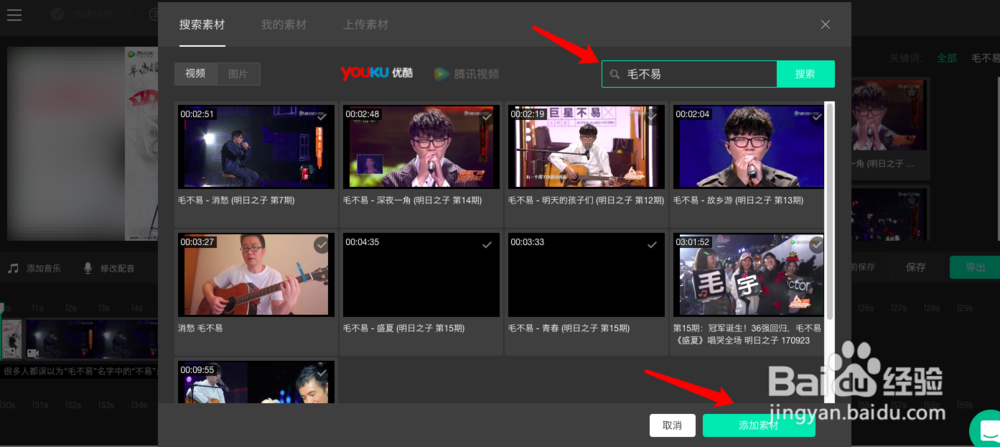1000x447 pixels.
Task: Select the 视频 type toggle
Action: [196, 73]
